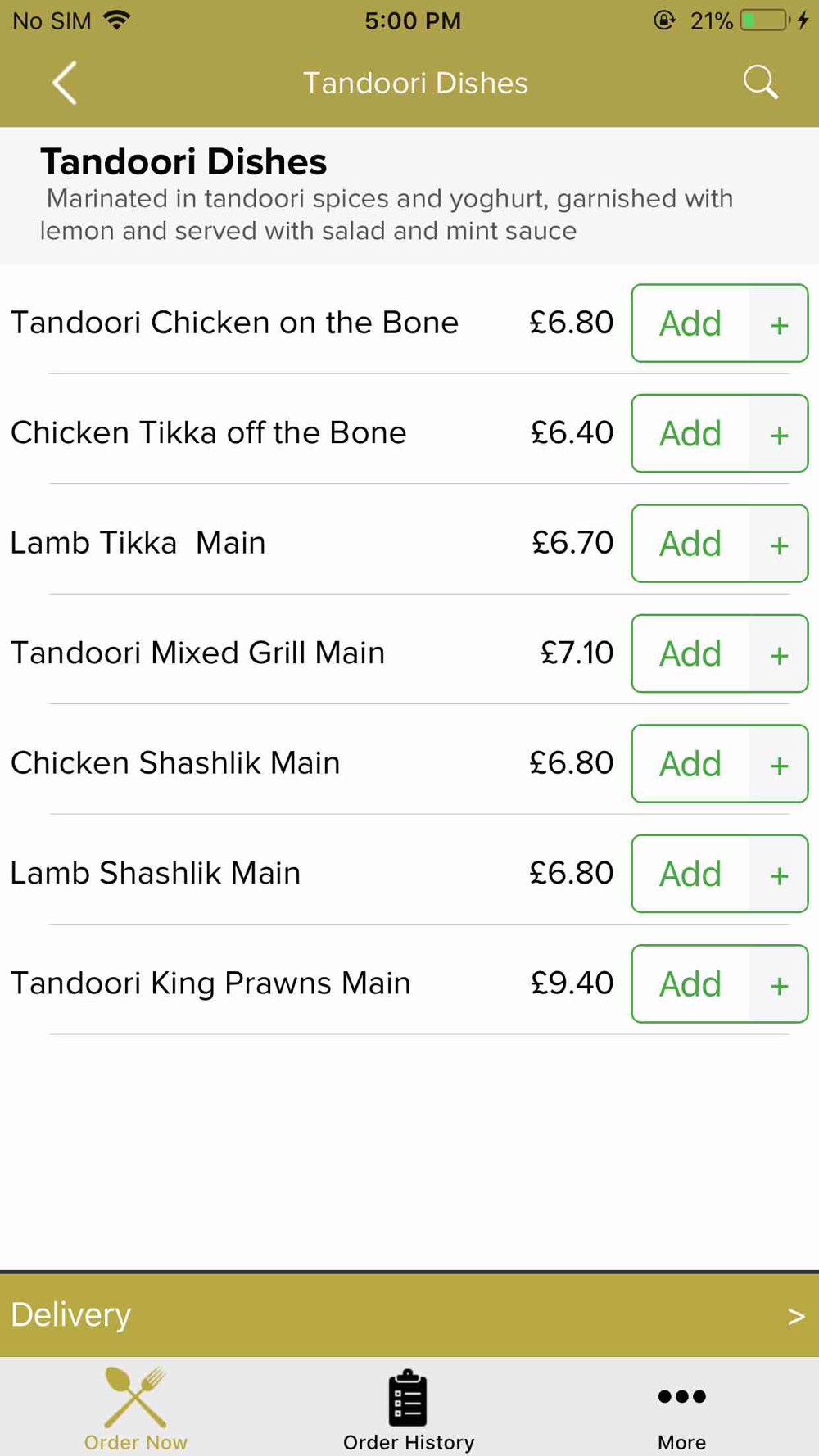
Task: Open the search magnifier icon
Action: point(761,83)
